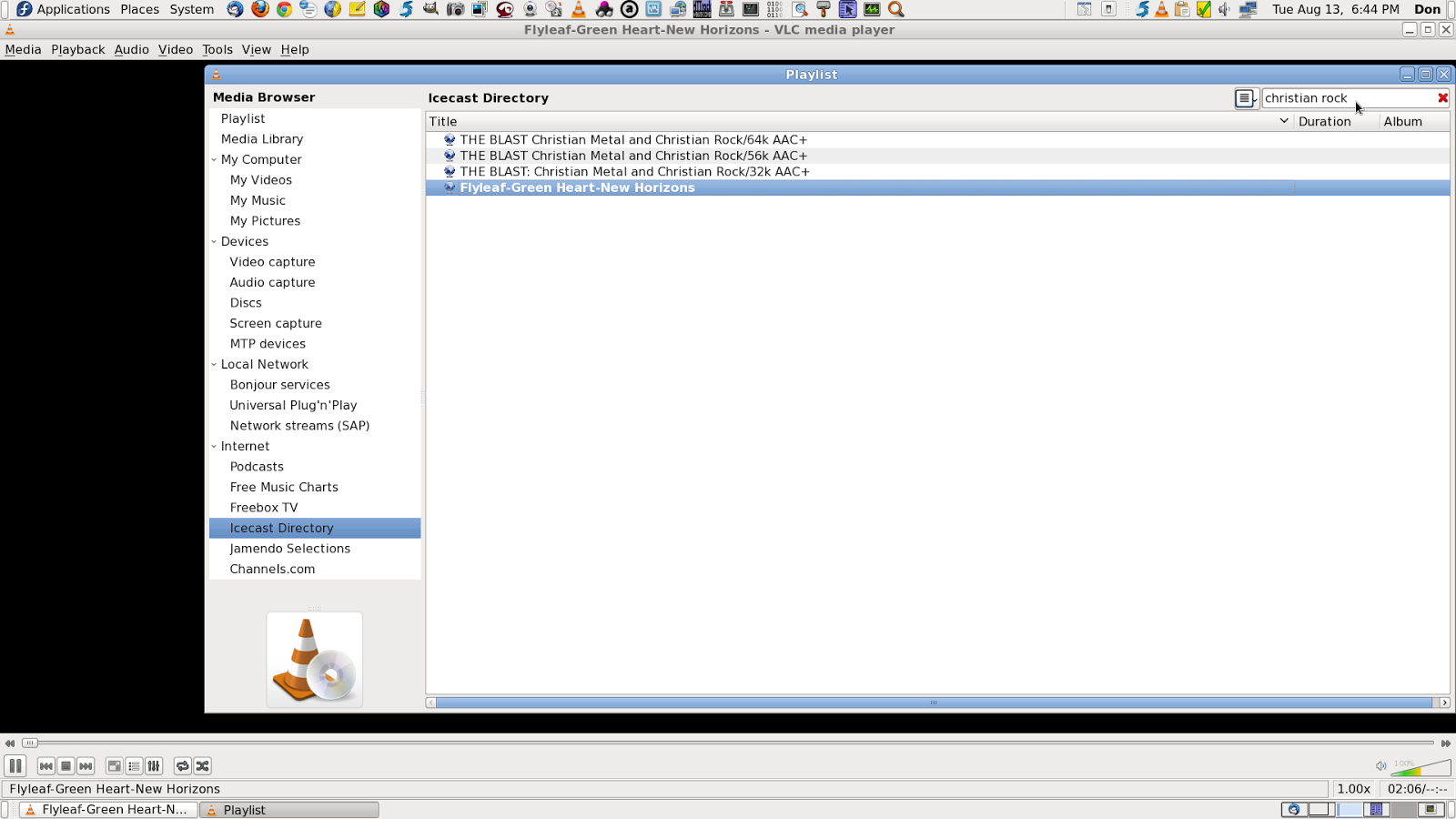Open the Tools menu

(217, 50)
